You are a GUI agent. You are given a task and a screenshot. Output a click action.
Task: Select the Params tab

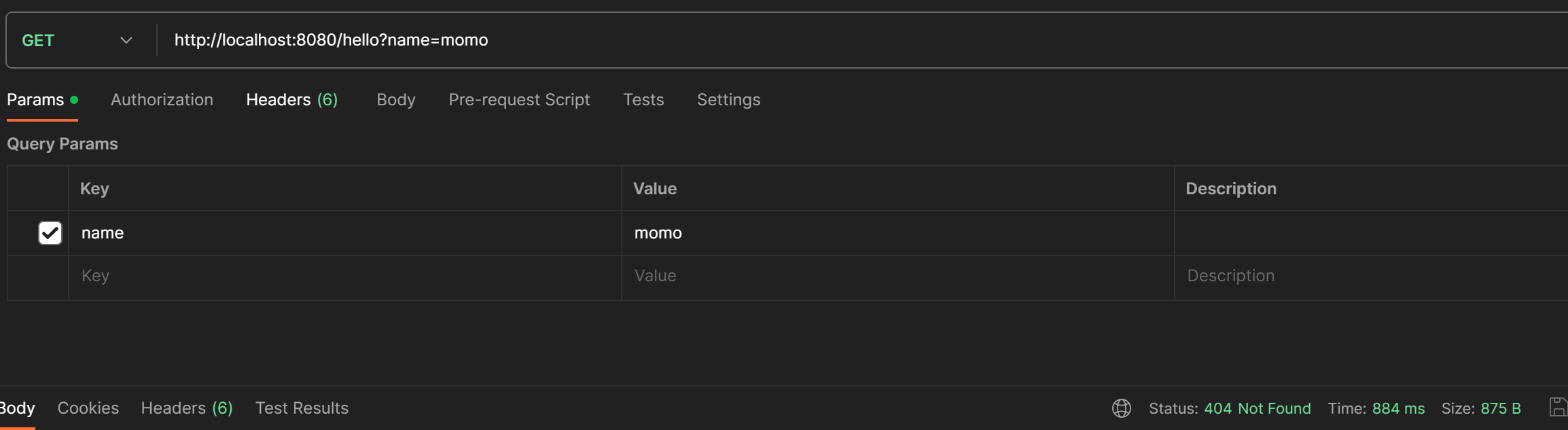click(x=36, y=100)
